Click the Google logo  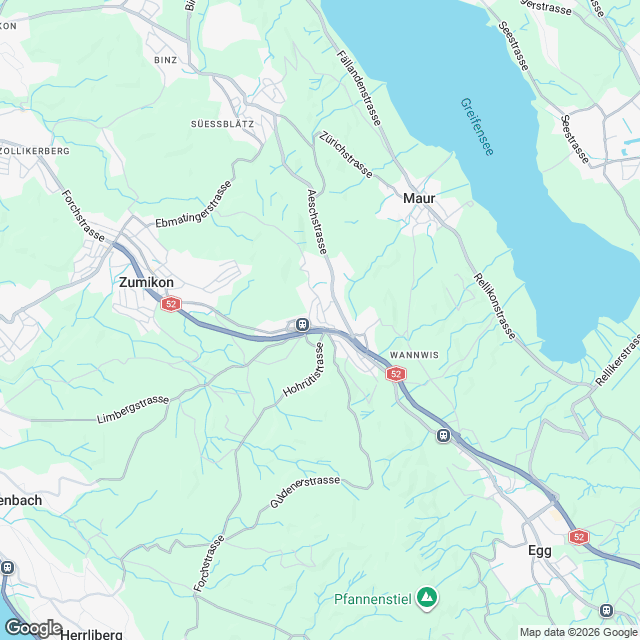[33, 628]
